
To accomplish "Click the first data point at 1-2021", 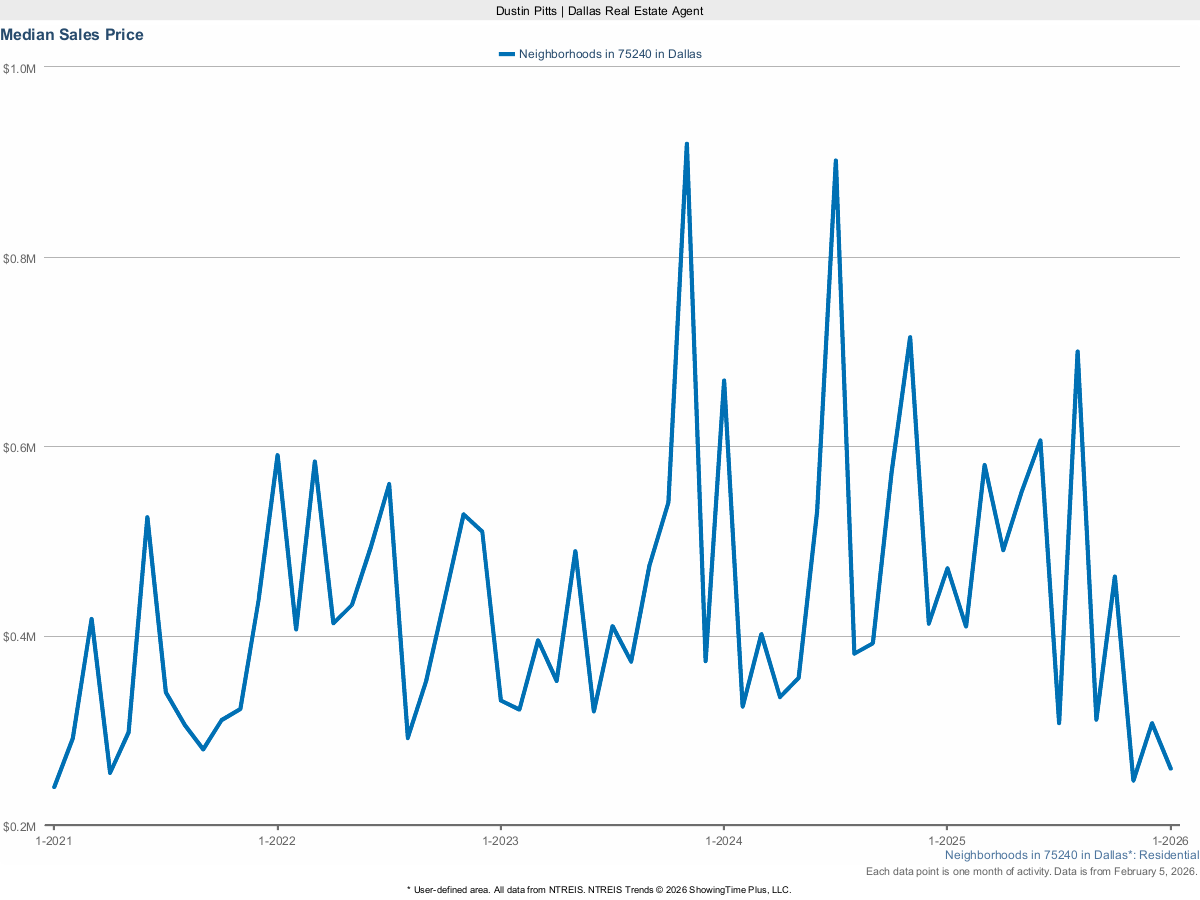I will (x=54, y=787).
